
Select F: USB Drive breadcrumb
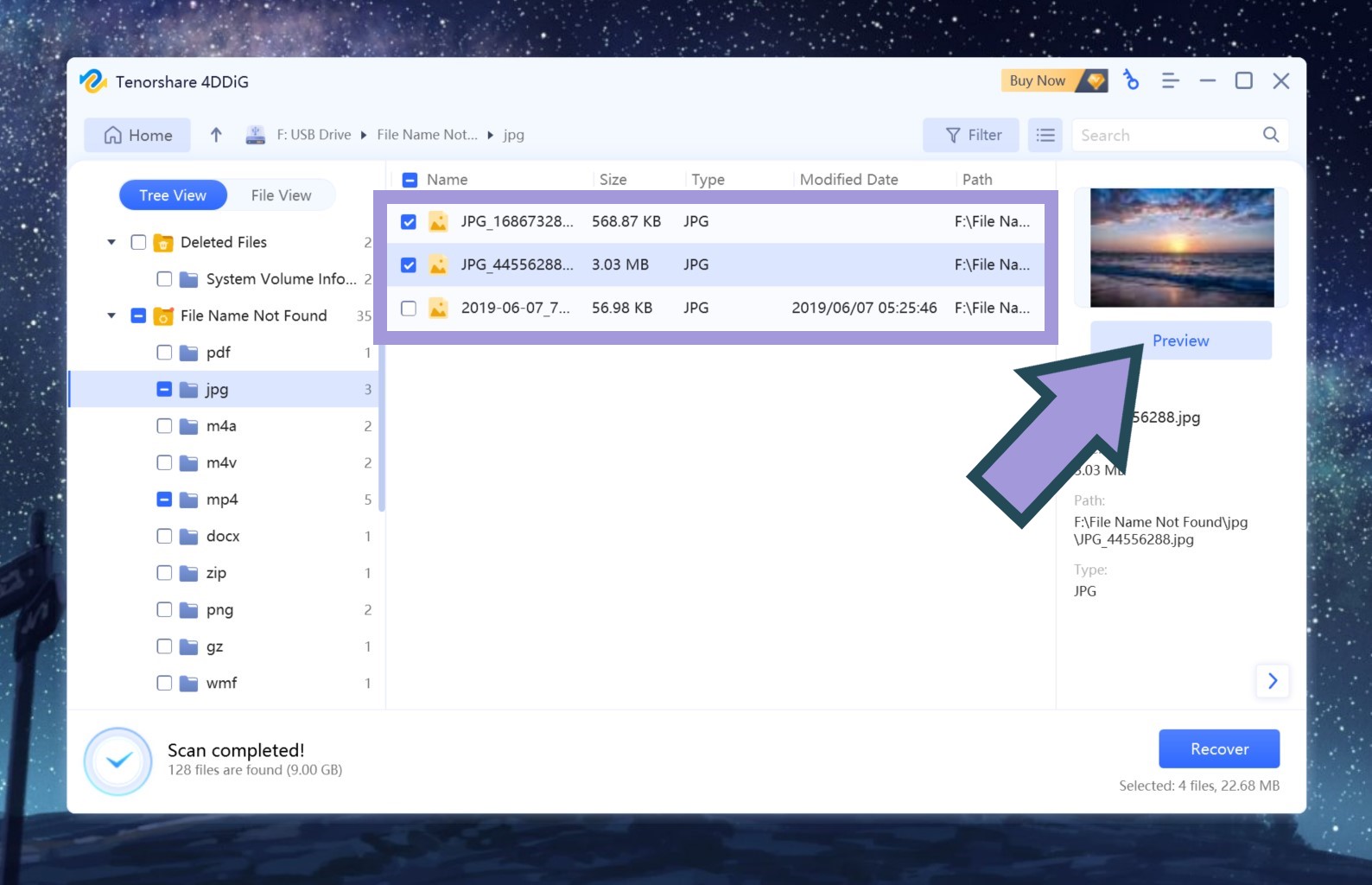314,135
